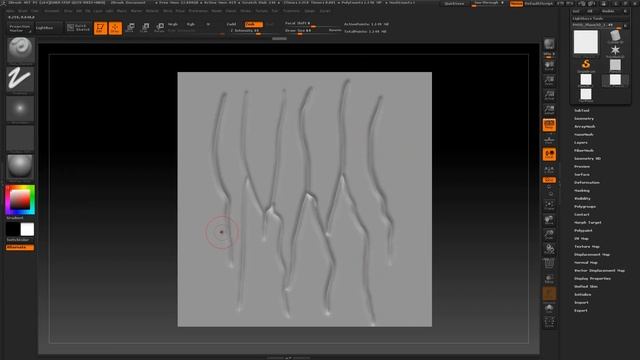Click the Projection Master button

[x=20, y=28]
